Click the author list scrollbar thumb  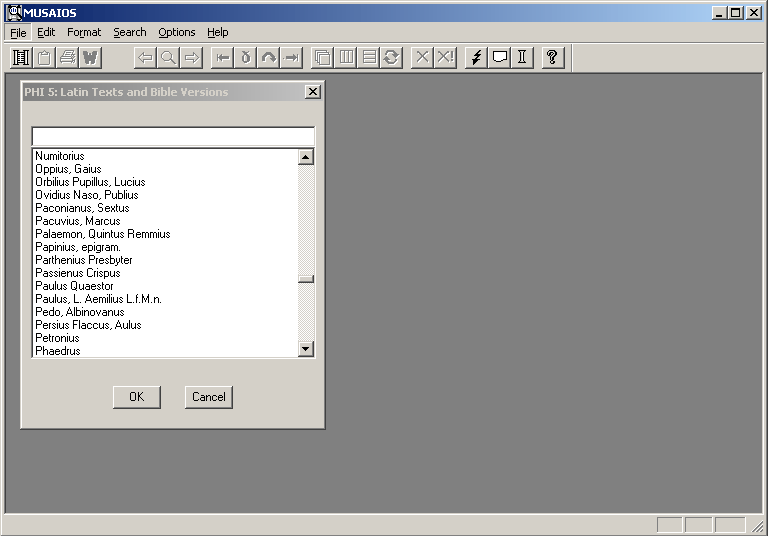[x=306, y=279]
